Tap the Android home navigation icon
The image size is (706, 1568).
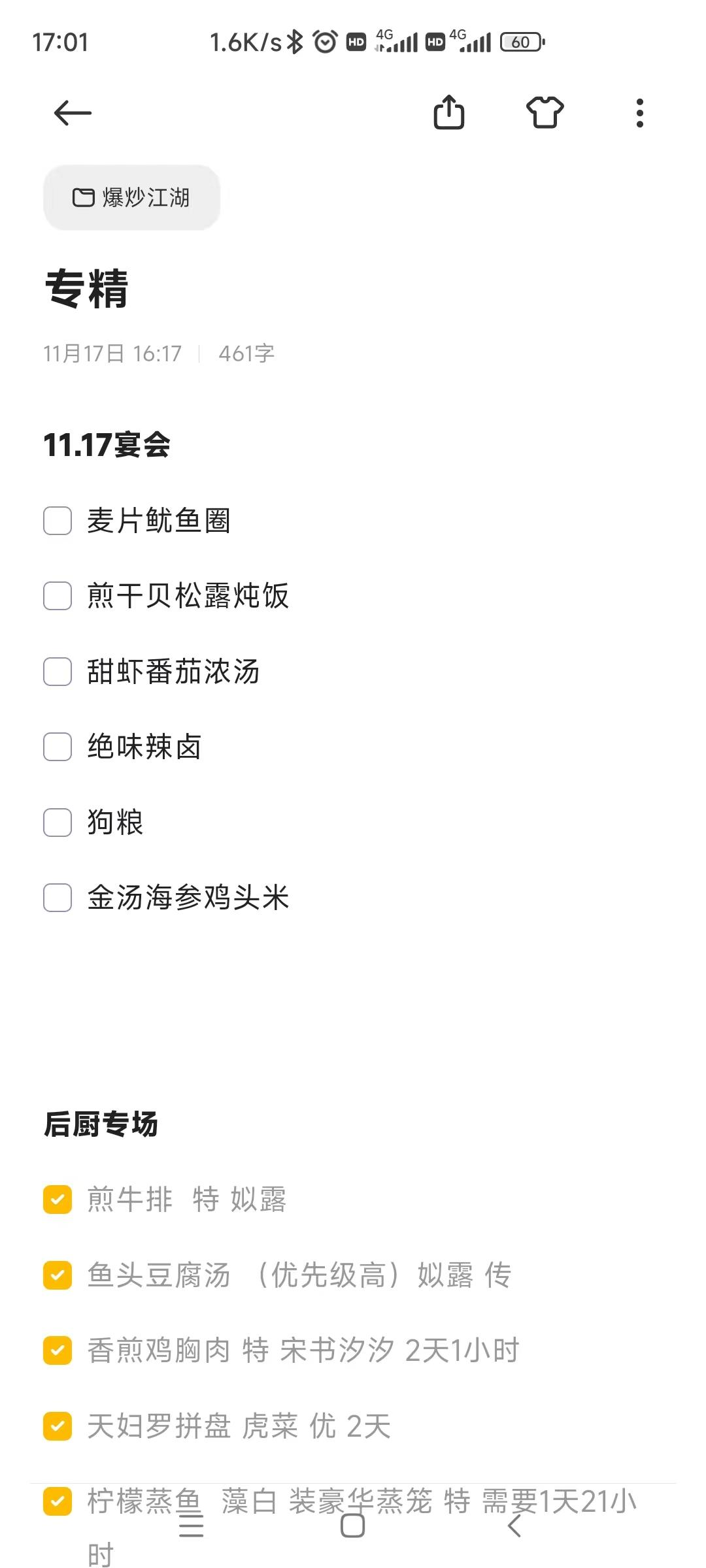pyautogui.click(x=352, y=1526)
